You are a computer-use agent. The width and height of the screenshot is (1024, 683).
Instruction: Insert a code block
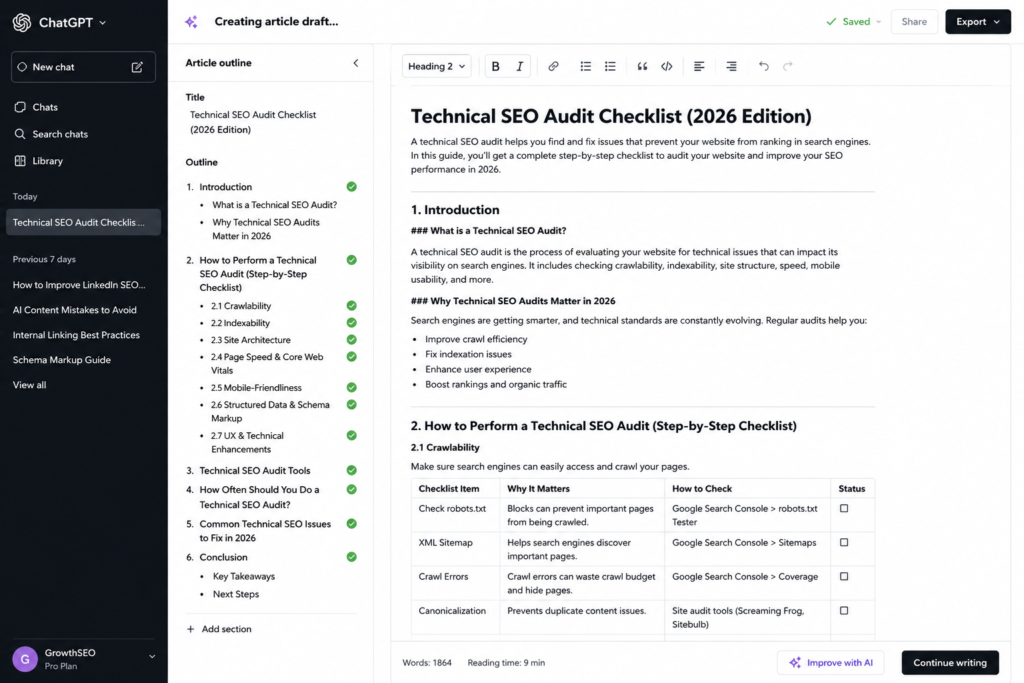[667, 66]
